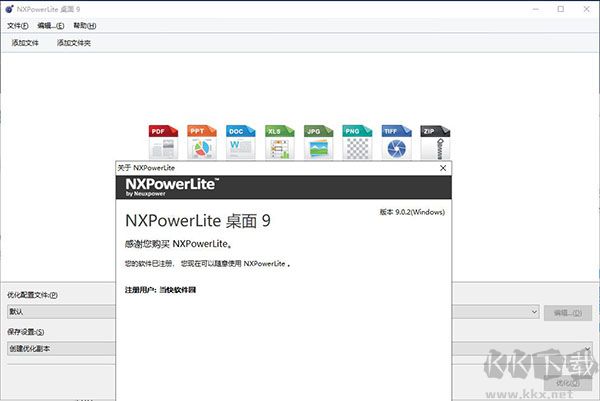Click the DOC file type icon
Image resolution: width=600 pixels, height=401 pixels.
tap(241, 142)
